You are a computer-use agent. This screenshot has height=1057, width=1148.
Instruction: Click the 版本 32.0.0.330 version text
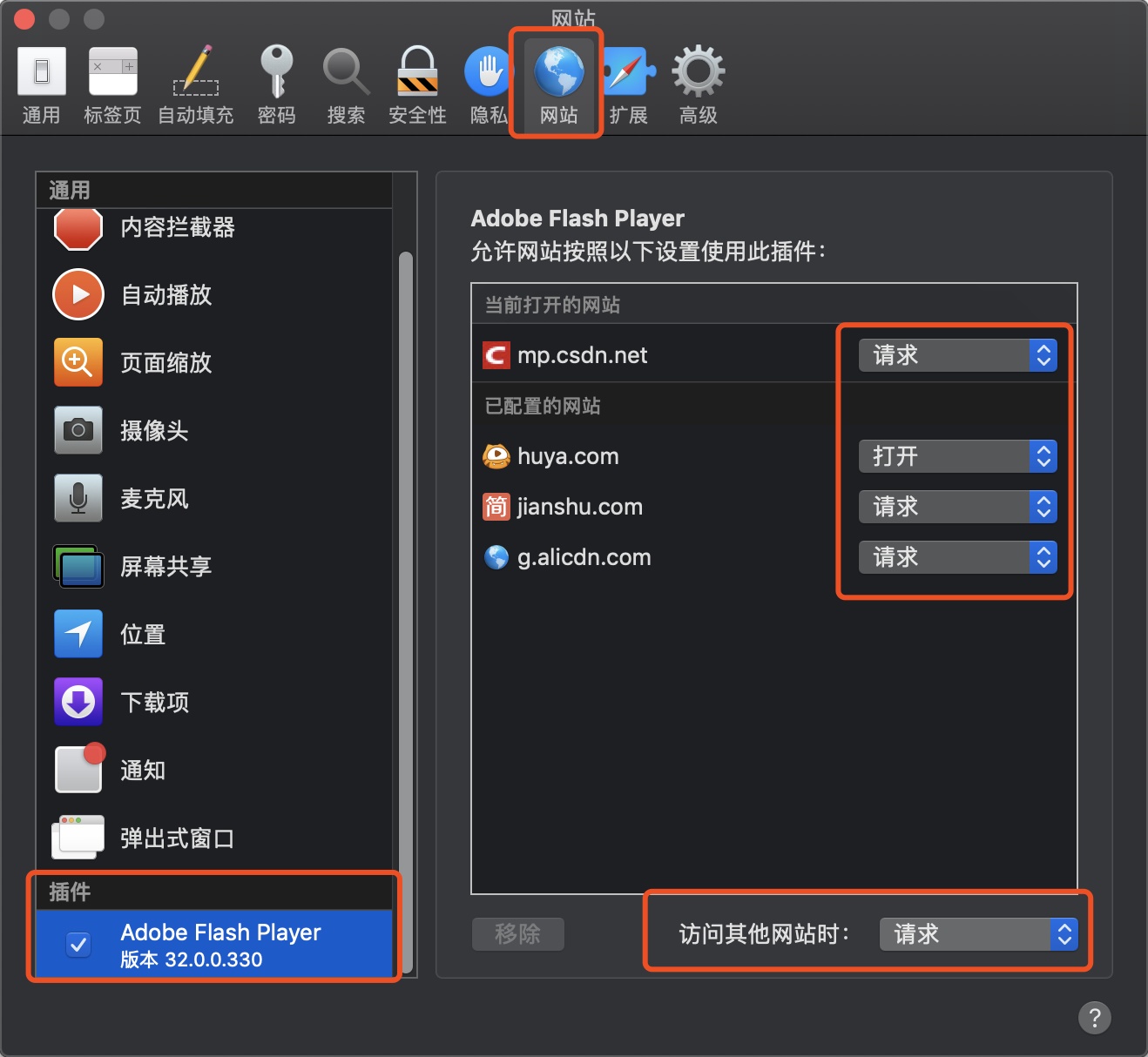(x=192, y=959)
